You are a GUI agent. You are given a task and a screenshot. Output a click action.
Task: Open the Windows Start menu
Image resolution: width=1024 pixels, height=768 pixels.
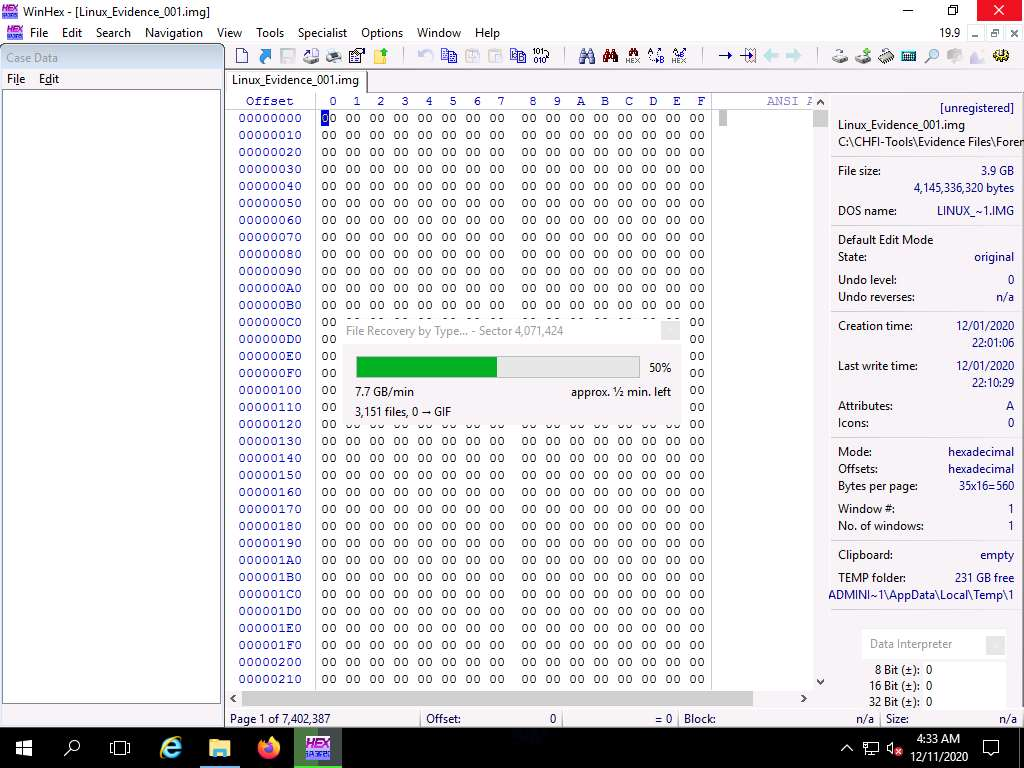[x=24, y=748]
